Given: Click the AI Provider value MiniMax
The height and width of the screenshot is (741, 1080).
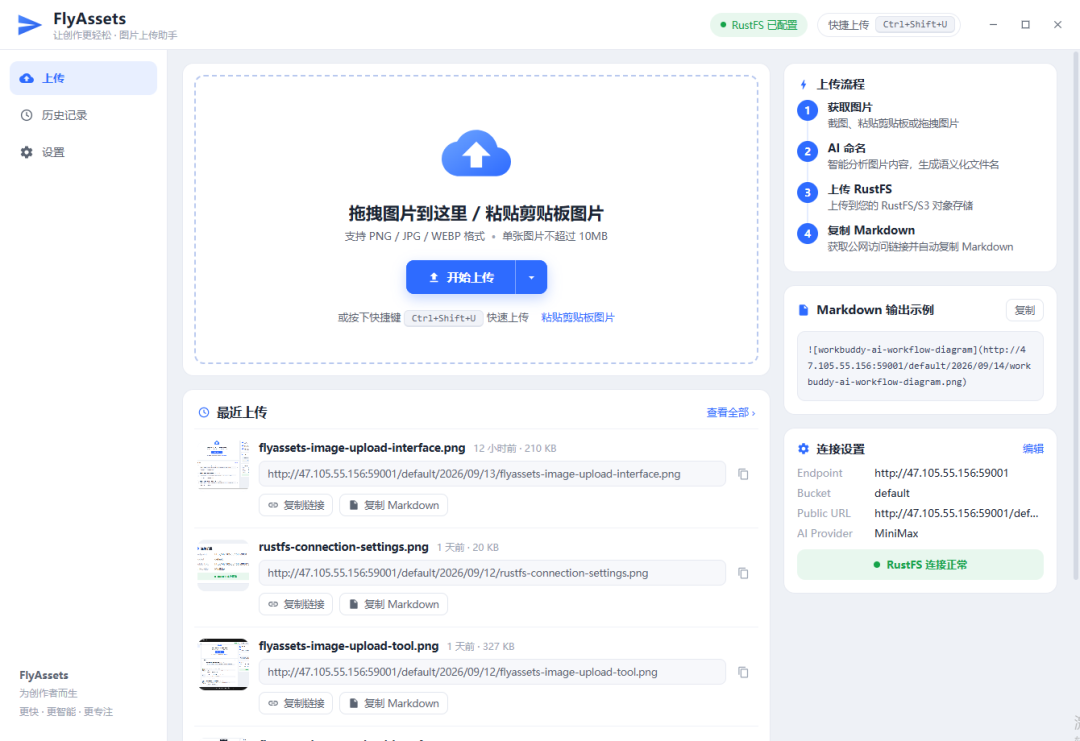Looking at the screenshot, I should tap(896, 533).
